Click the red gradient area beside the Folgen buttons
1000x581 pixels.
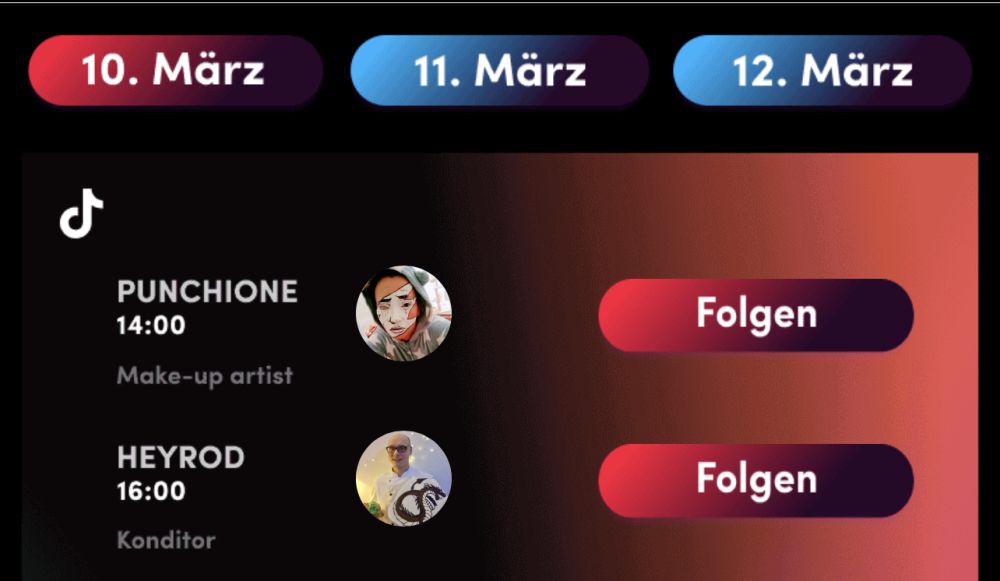945,395
